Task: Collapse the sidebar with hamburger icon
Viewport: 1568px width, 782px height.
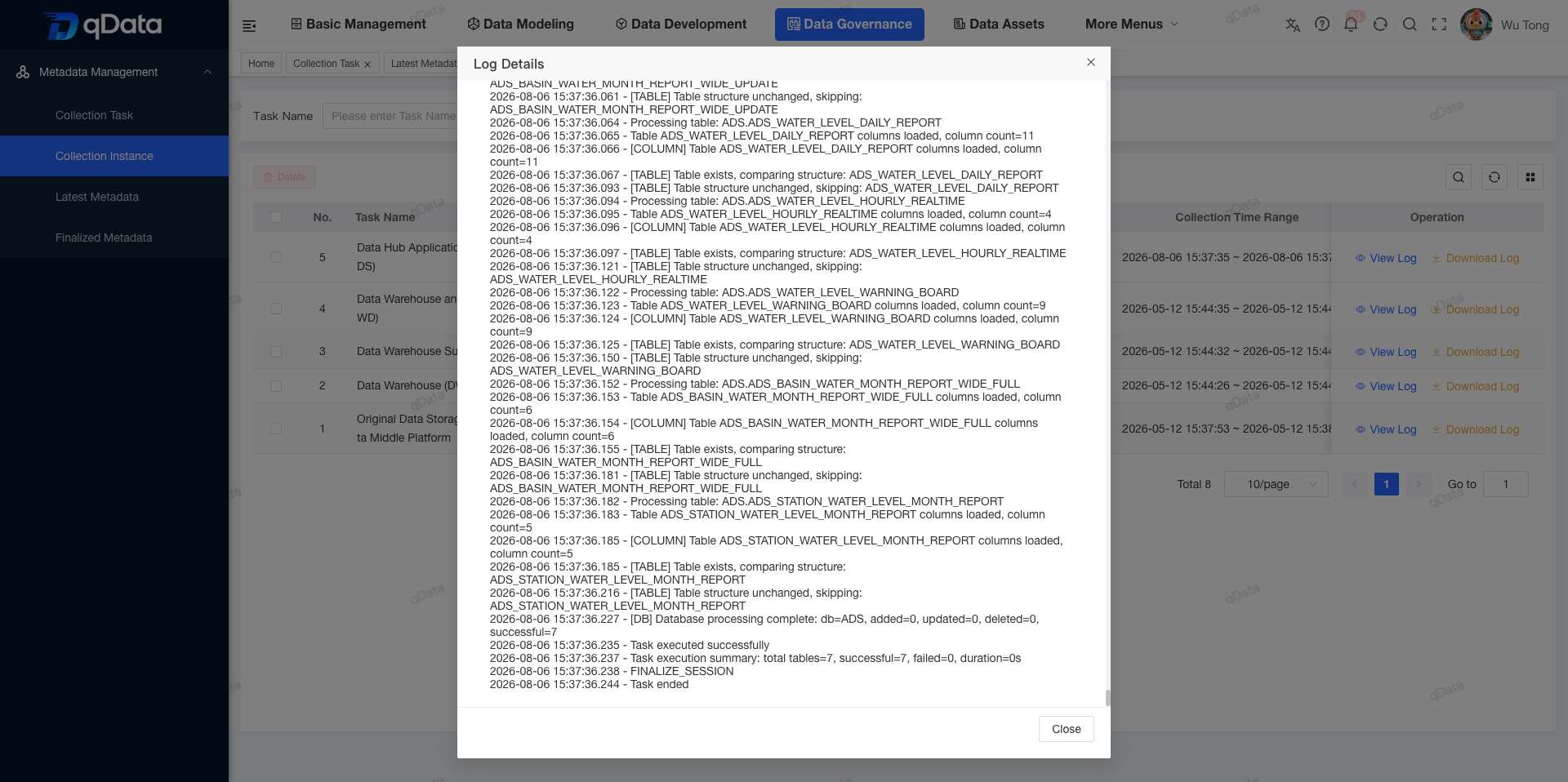Action: (249, 26)
